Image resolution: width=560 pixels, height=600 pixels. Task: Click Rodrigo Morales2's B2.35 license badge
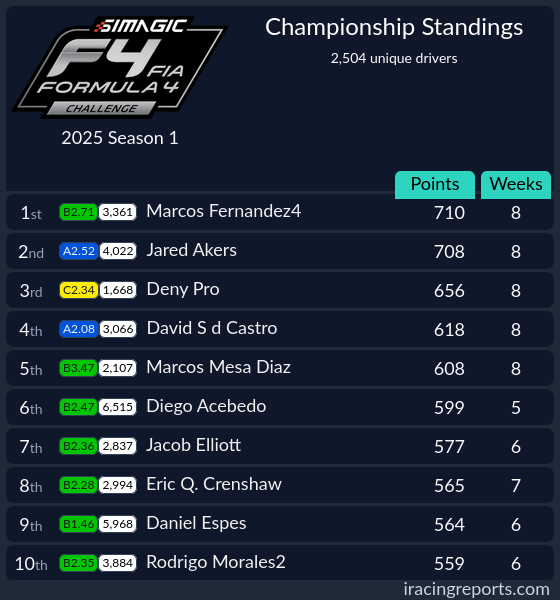pos(78,563)
